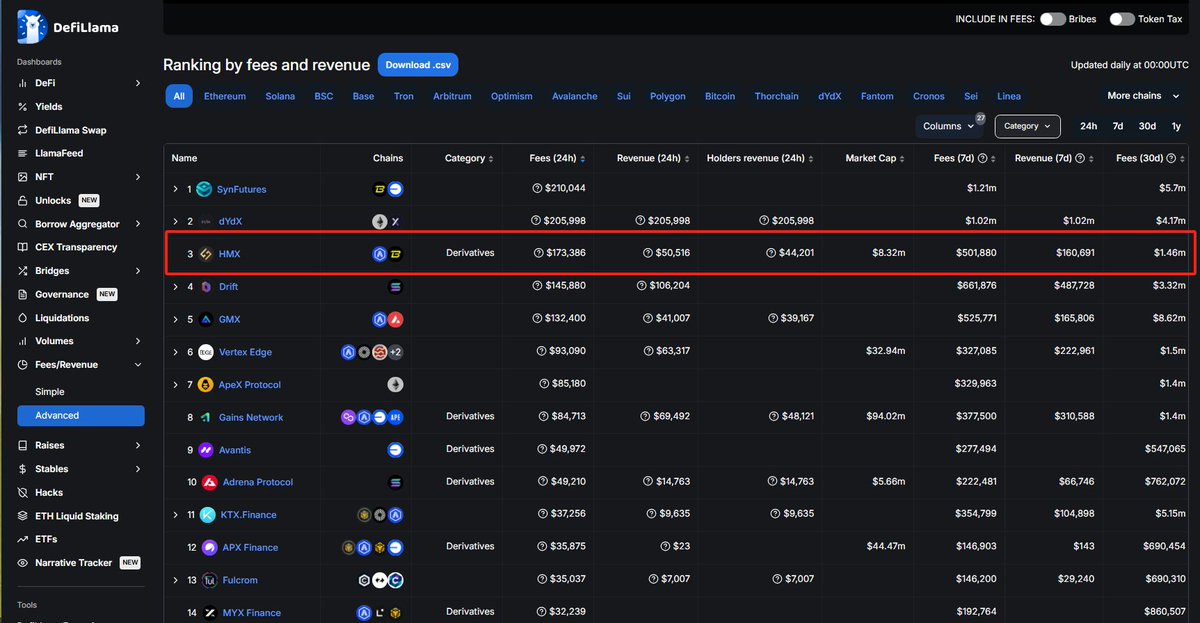The width and height of the screenshot is (1200, 623).
Task: Click the Governance sidebar icon
Action: tap(23, 295)
